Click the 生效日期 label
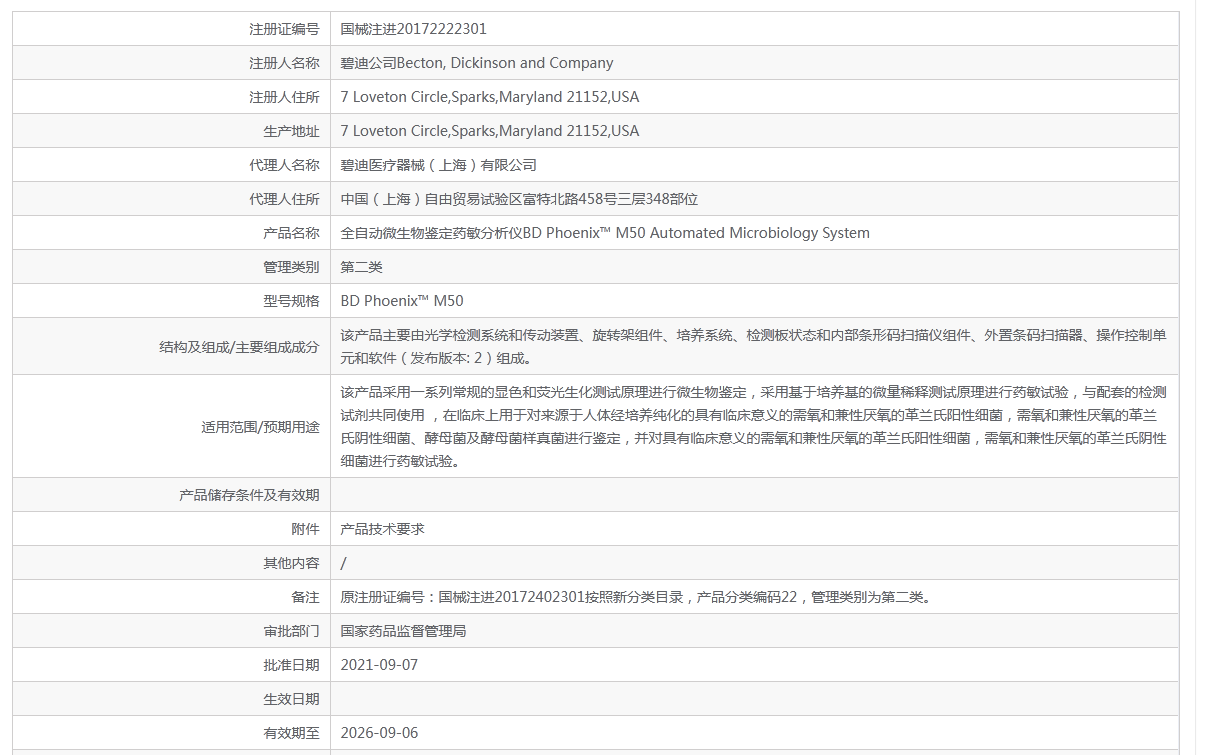Viewport: 1208px width, 755px height. 291,699
